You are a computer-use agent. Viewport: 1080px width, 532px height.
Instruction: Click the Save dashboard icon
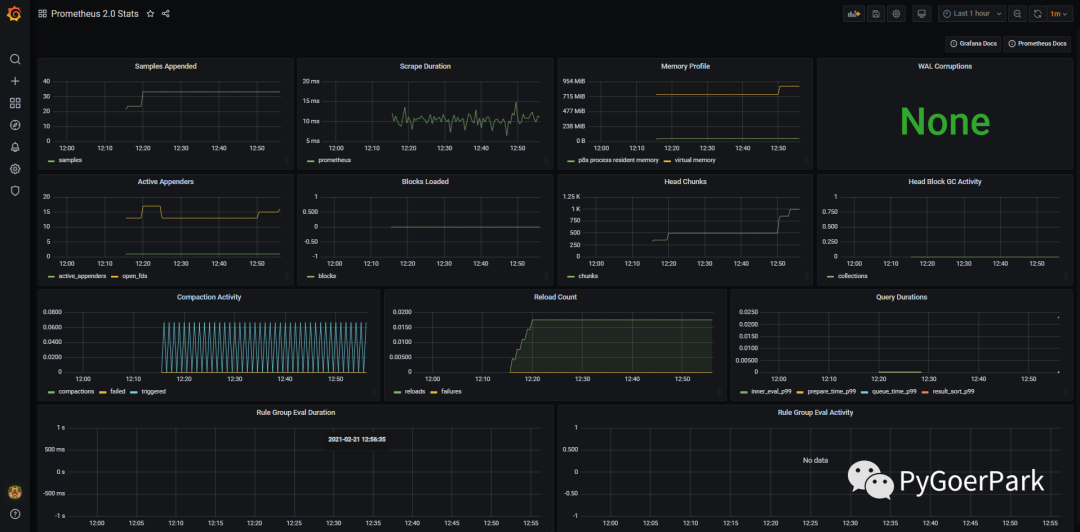coord(875,14)
